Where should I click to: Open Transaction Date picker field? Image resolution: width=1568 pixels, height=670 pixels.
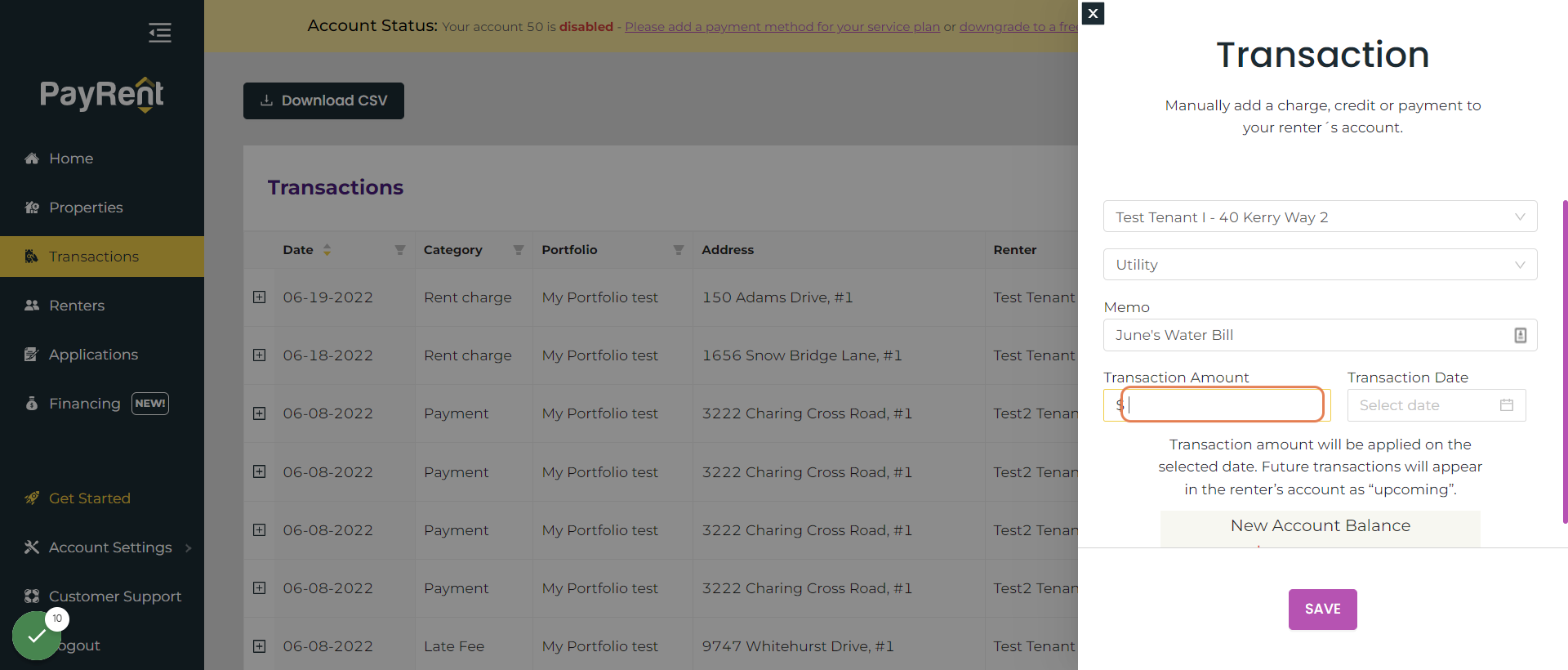point(1437,405)
